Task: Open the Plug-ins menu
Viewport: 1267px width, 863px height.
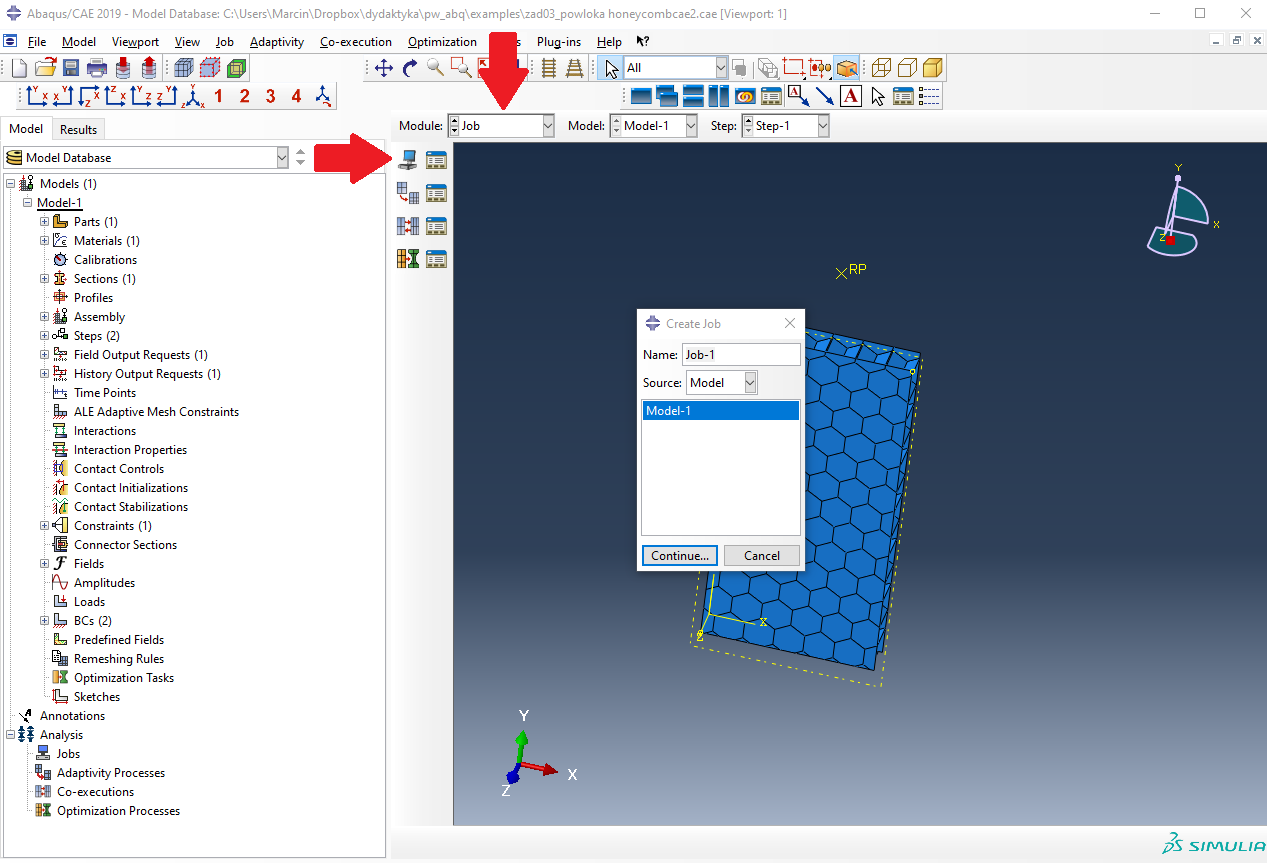Action: click(560, 42)
